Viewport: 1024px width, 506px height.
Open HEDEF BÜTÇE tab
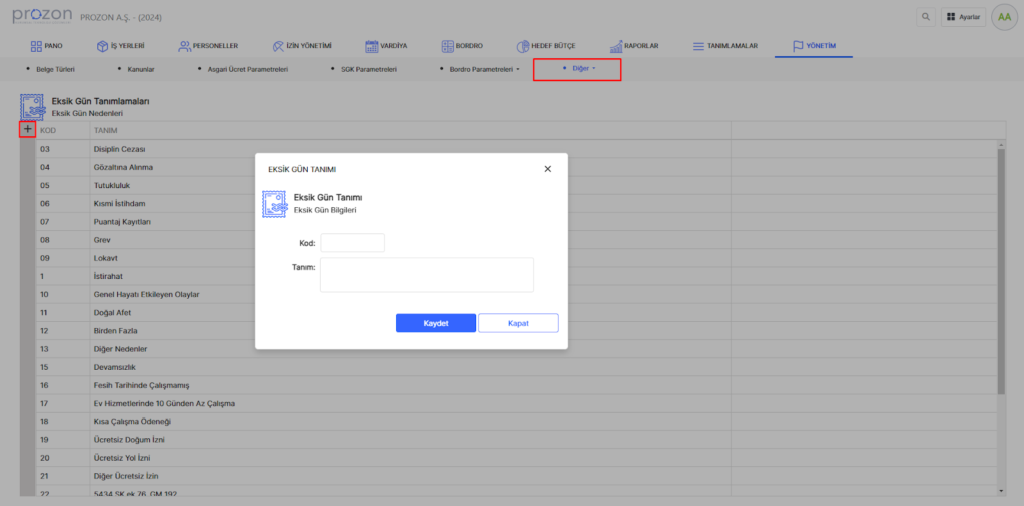click(546, 46)
